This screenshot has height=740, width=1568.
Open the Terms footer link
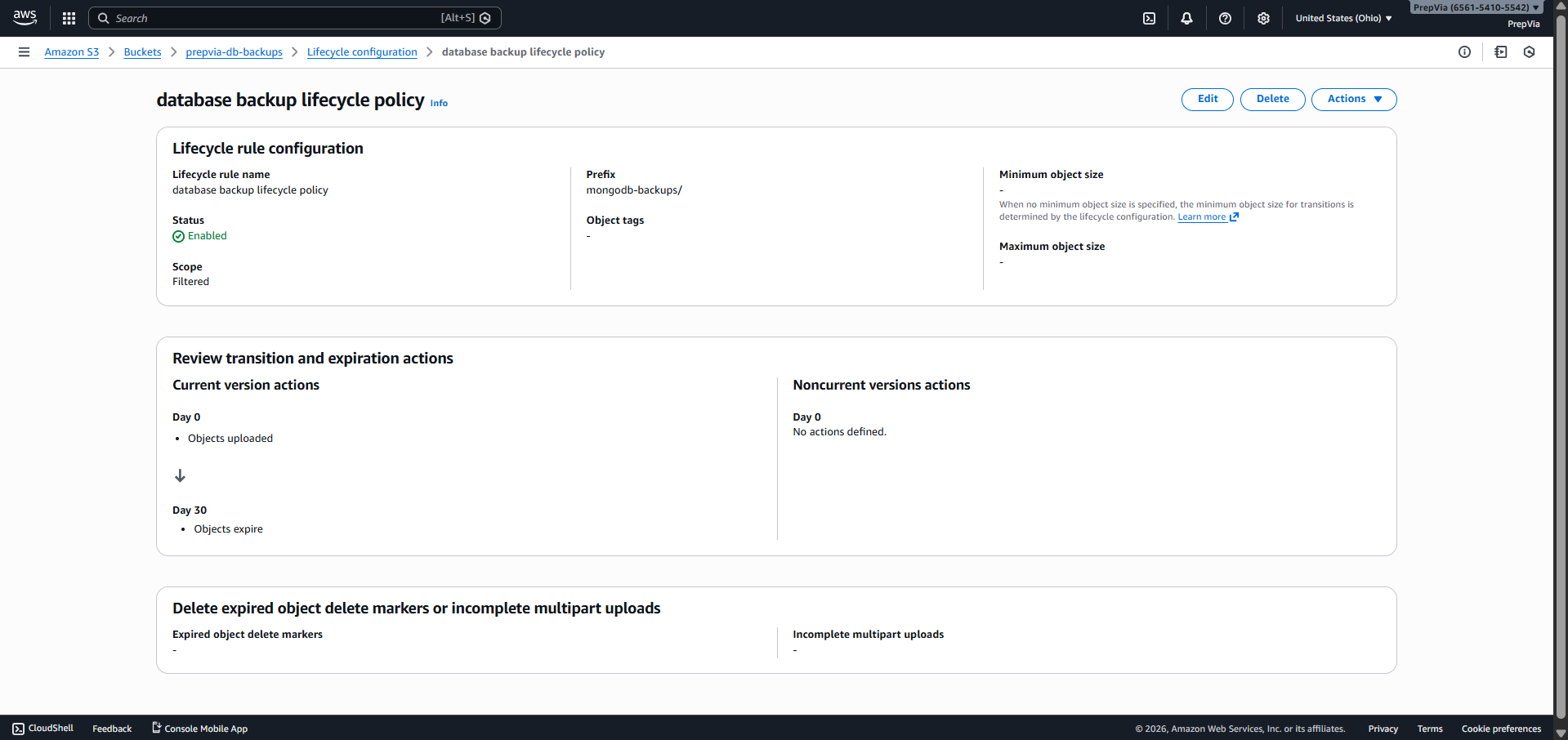click(x=1430, y=729)
